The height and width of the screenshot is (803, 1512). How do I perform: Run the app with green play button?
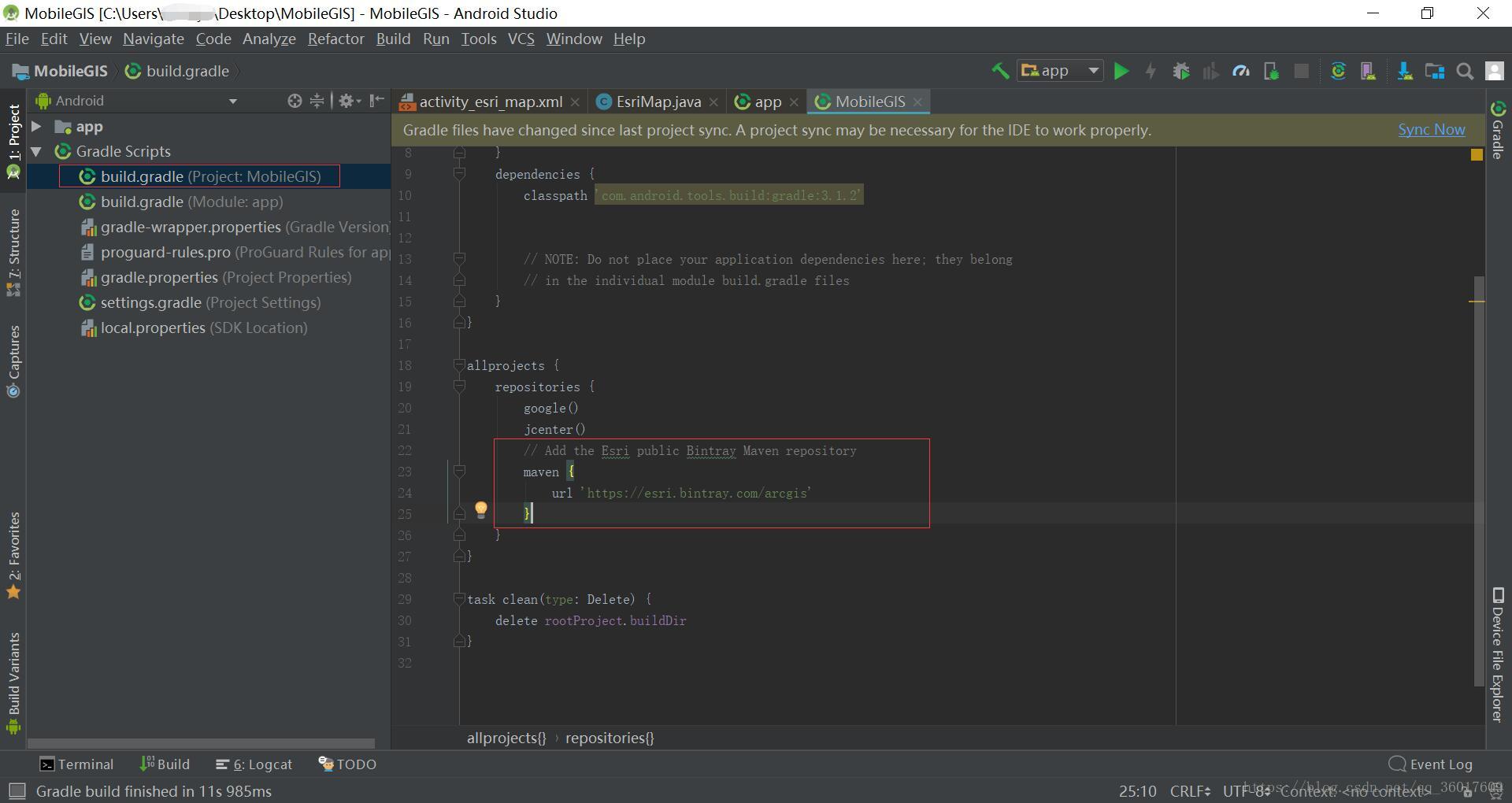1121,71
